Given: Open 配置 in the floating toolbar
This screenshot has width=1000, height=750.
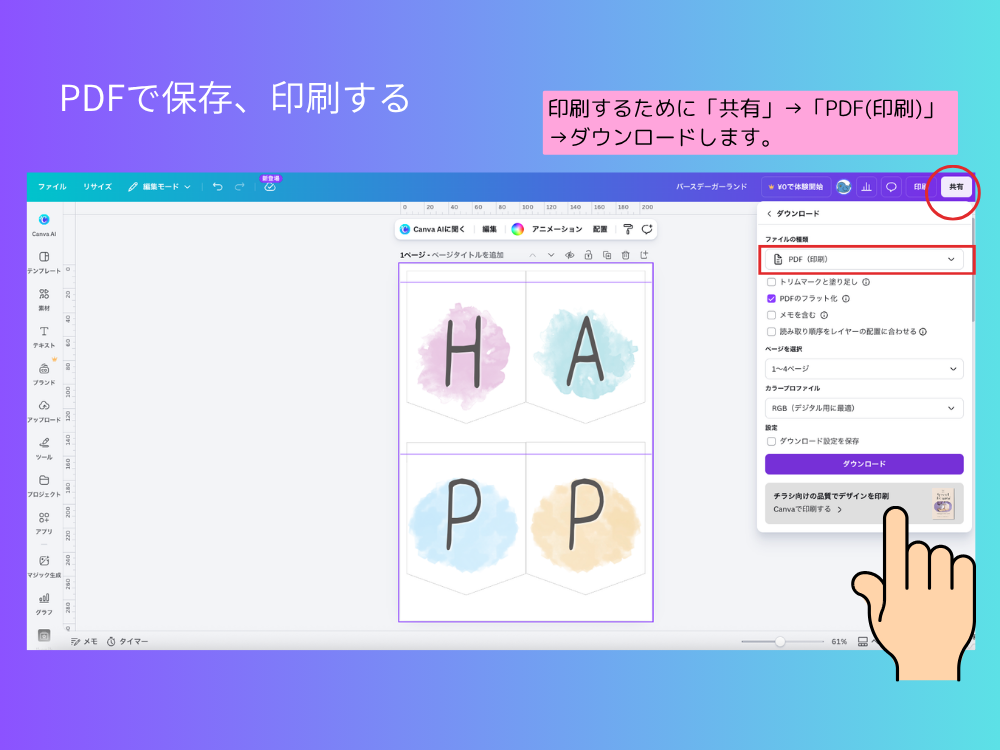Looking at the screenshot, I should pos(600,229).
